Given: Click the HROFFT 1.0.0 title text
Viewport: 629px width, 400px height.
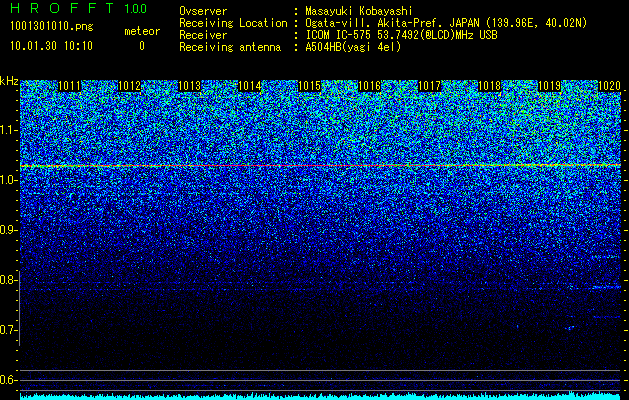Looking at the screenshot, I should coord(79,8).
